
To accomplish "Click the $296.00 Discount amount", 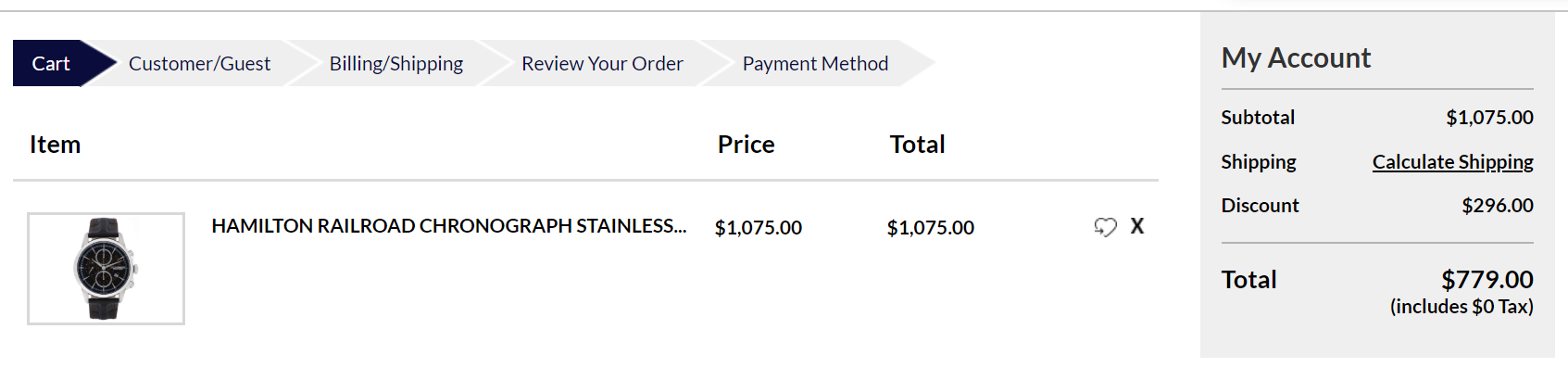I will click(1498, 206).
